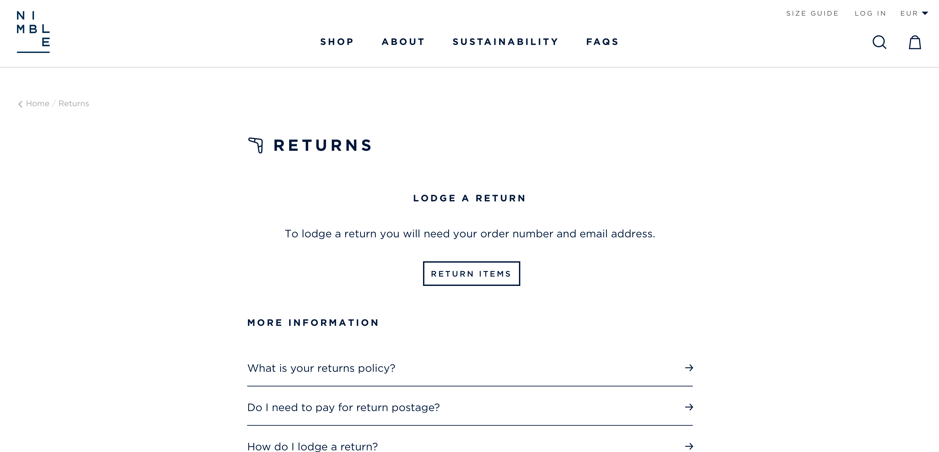Image resolution: width=939 pixels, height=452 pixels.
Task: Open the EUR currency dropdown
Action: click(x=913, y=14)
